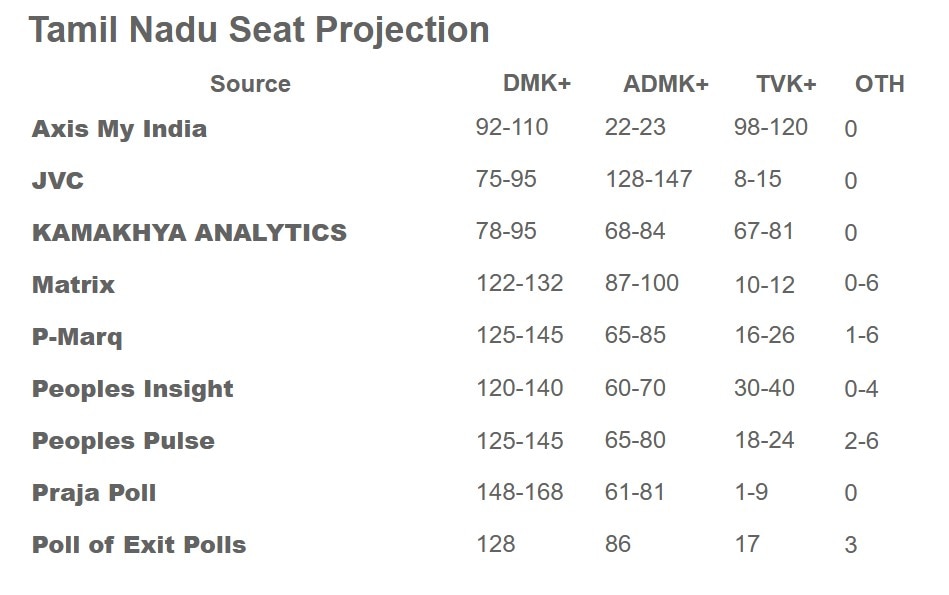Click the Praja Poll source name
This screenshot has height=595, width=949.
[x=94, y=493]
